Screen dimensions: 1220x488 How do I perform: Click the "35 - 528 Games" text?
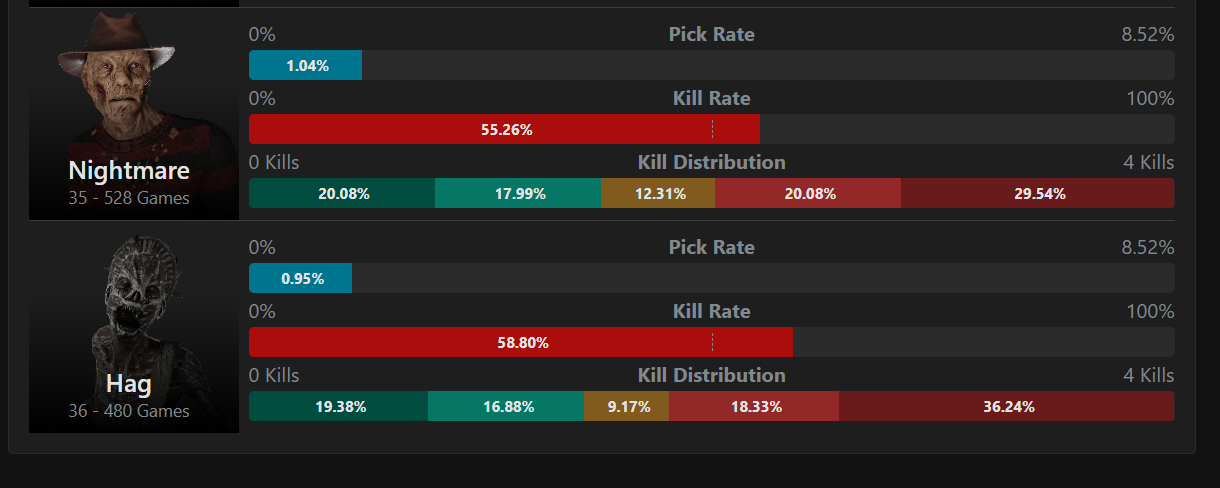coord(129,198)
